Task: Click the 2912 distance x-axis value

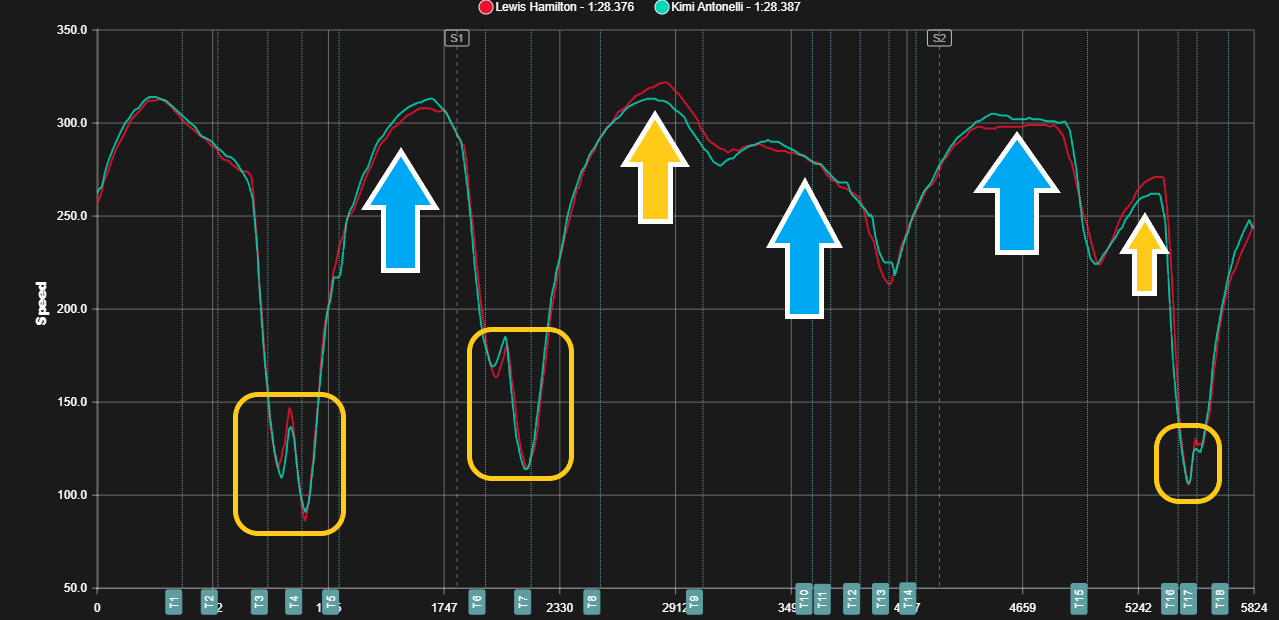Action: pyautogui.click(x=675, y=607)
